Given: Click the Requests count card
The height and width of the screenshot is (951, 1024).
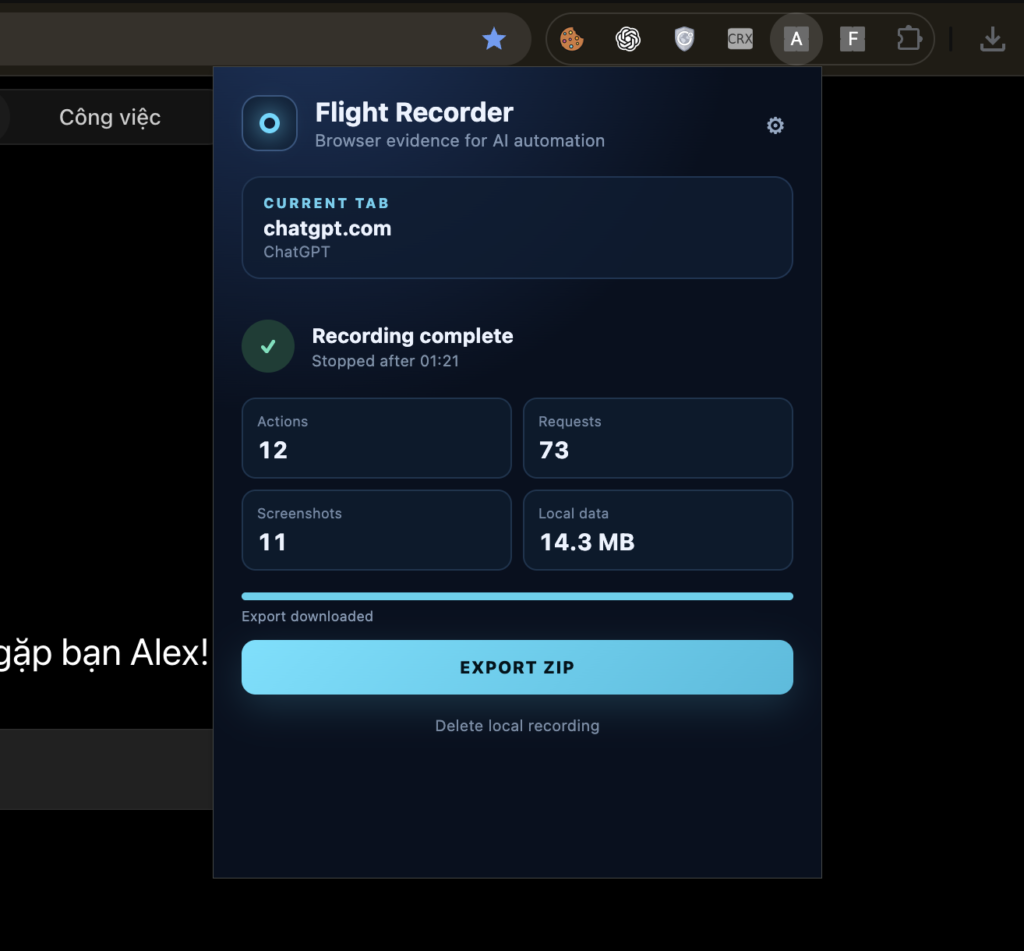Looking at the screenshot, I should [x=658, y=438].
